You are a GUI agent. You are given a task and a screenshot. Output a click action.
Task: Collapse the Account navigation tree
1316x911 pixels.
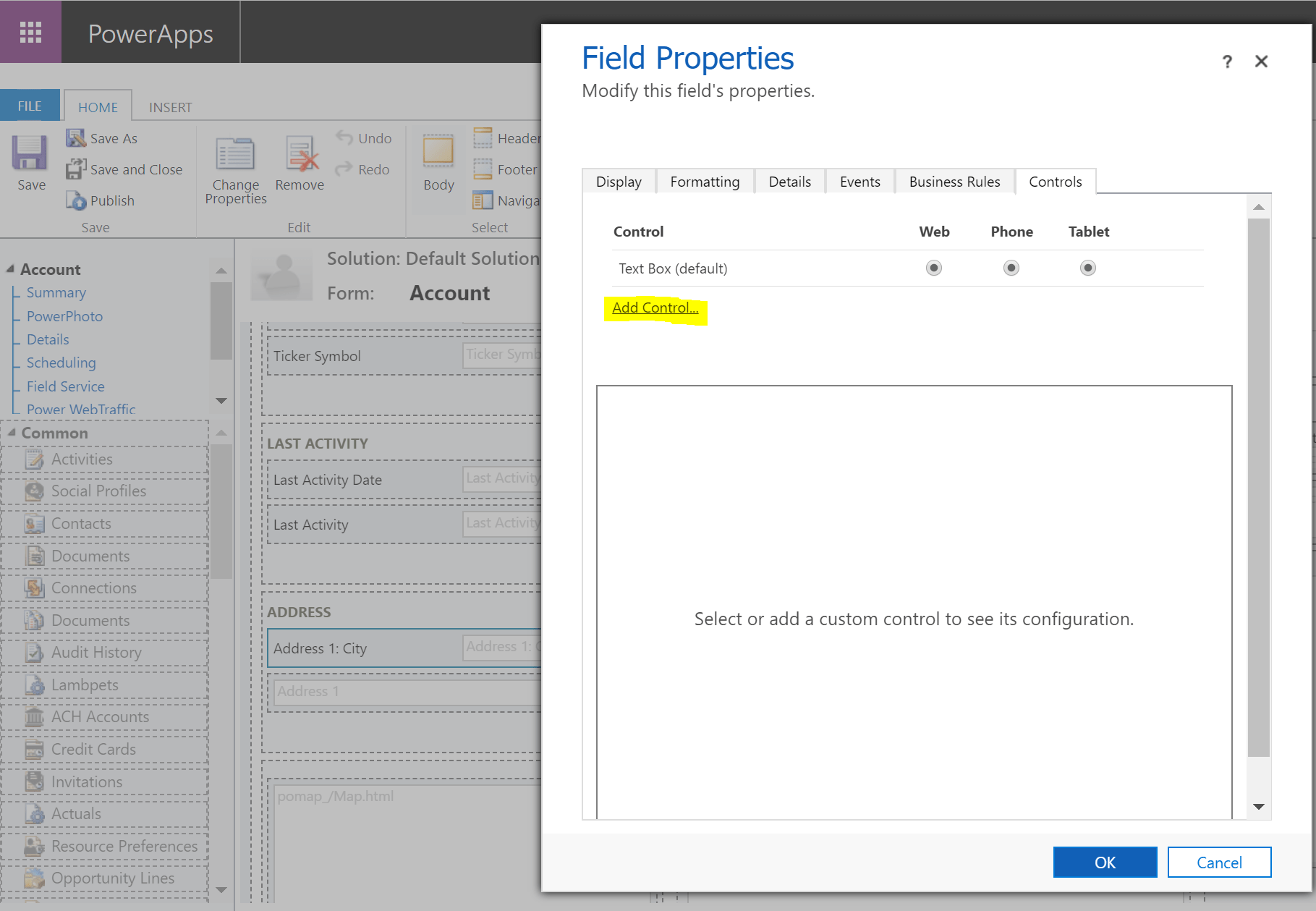[10, 269]
